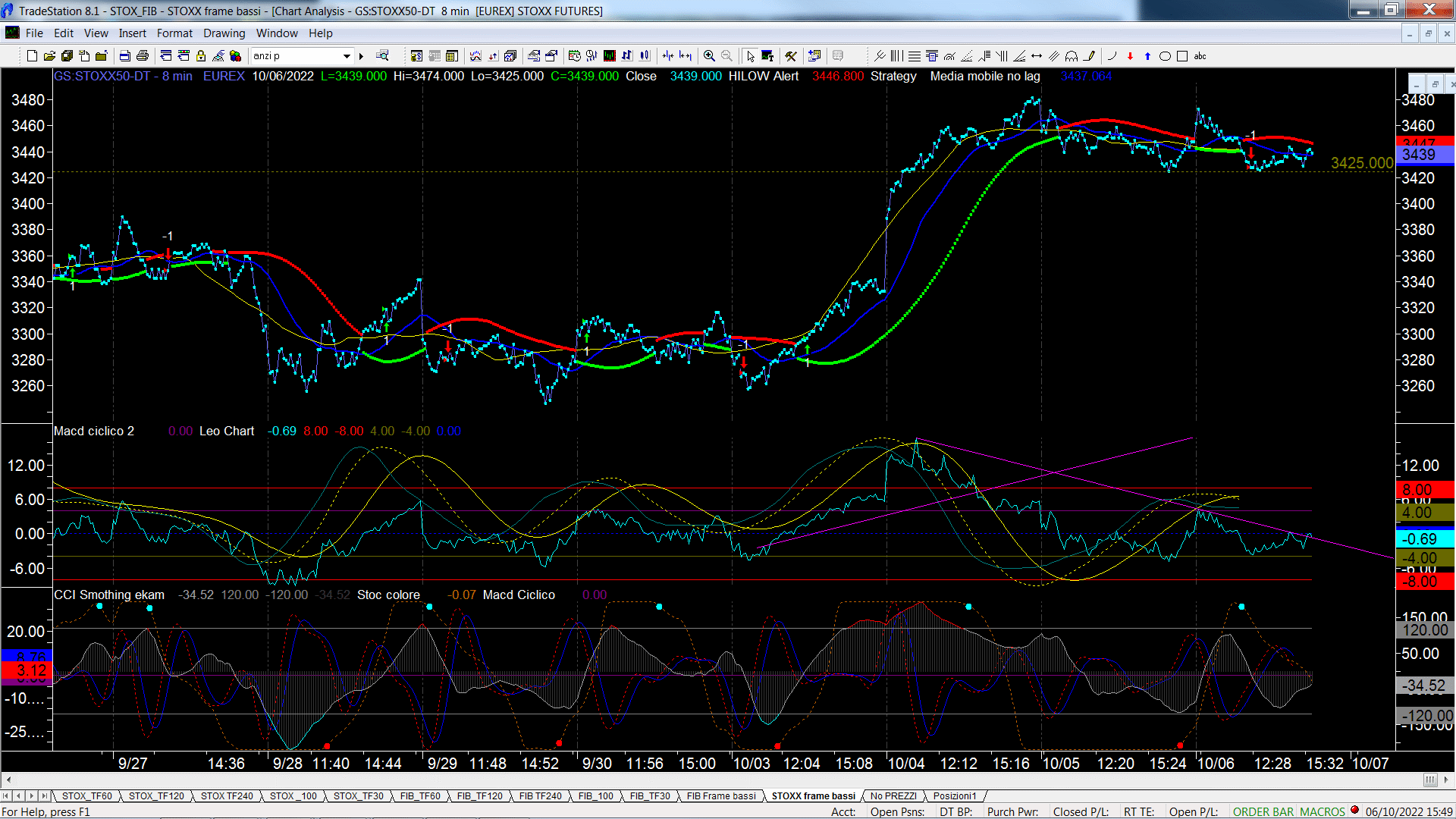The height and width of the screenshot is (819, 1456).
Task: Click the GS:STOXX50-DT - 8 min symbol label
Action: coord(123,76)
